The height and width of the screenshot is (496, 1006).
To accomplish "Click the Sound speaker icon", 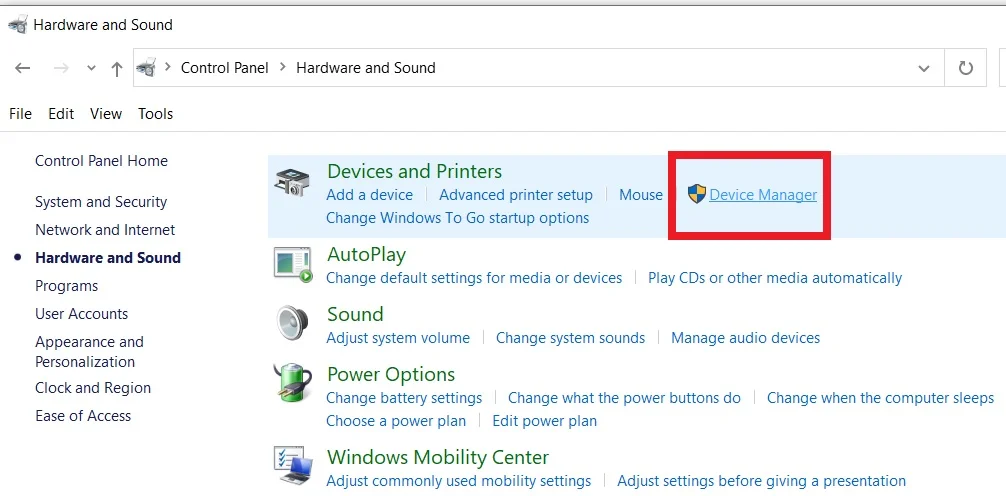I will 293,323.
